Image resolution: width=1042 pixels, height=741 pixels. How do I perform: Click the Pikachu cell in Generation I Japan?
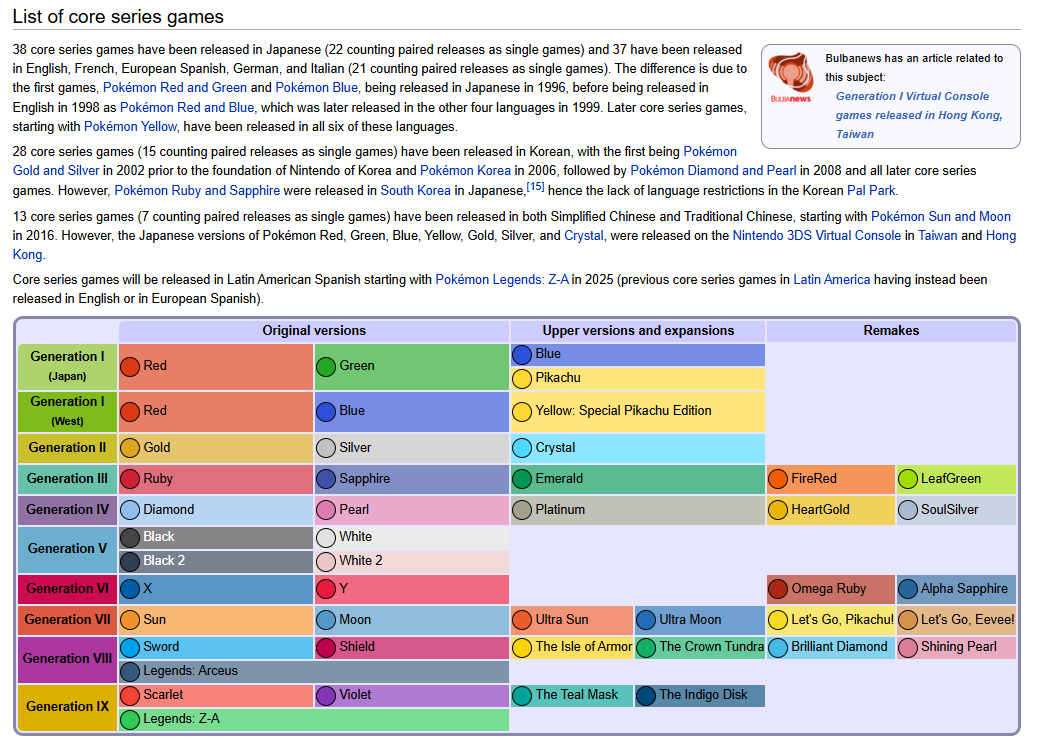pos(638,379)
